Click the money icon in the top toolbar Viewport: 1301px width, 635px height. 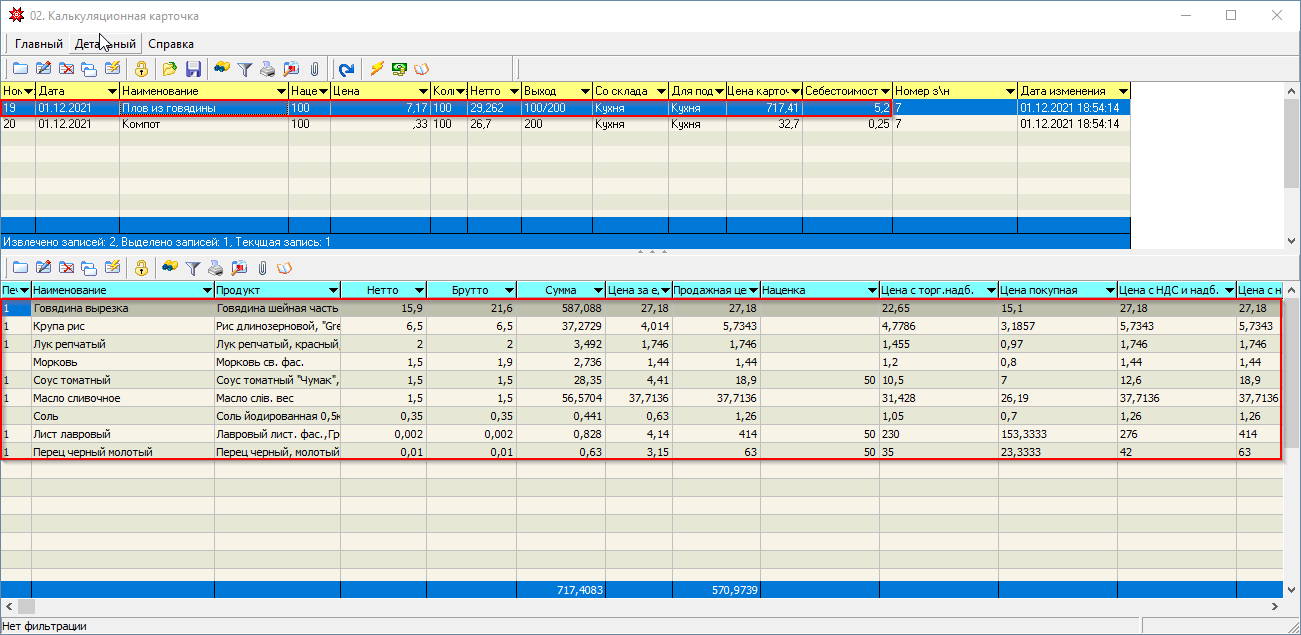click(x=399, y=69)
